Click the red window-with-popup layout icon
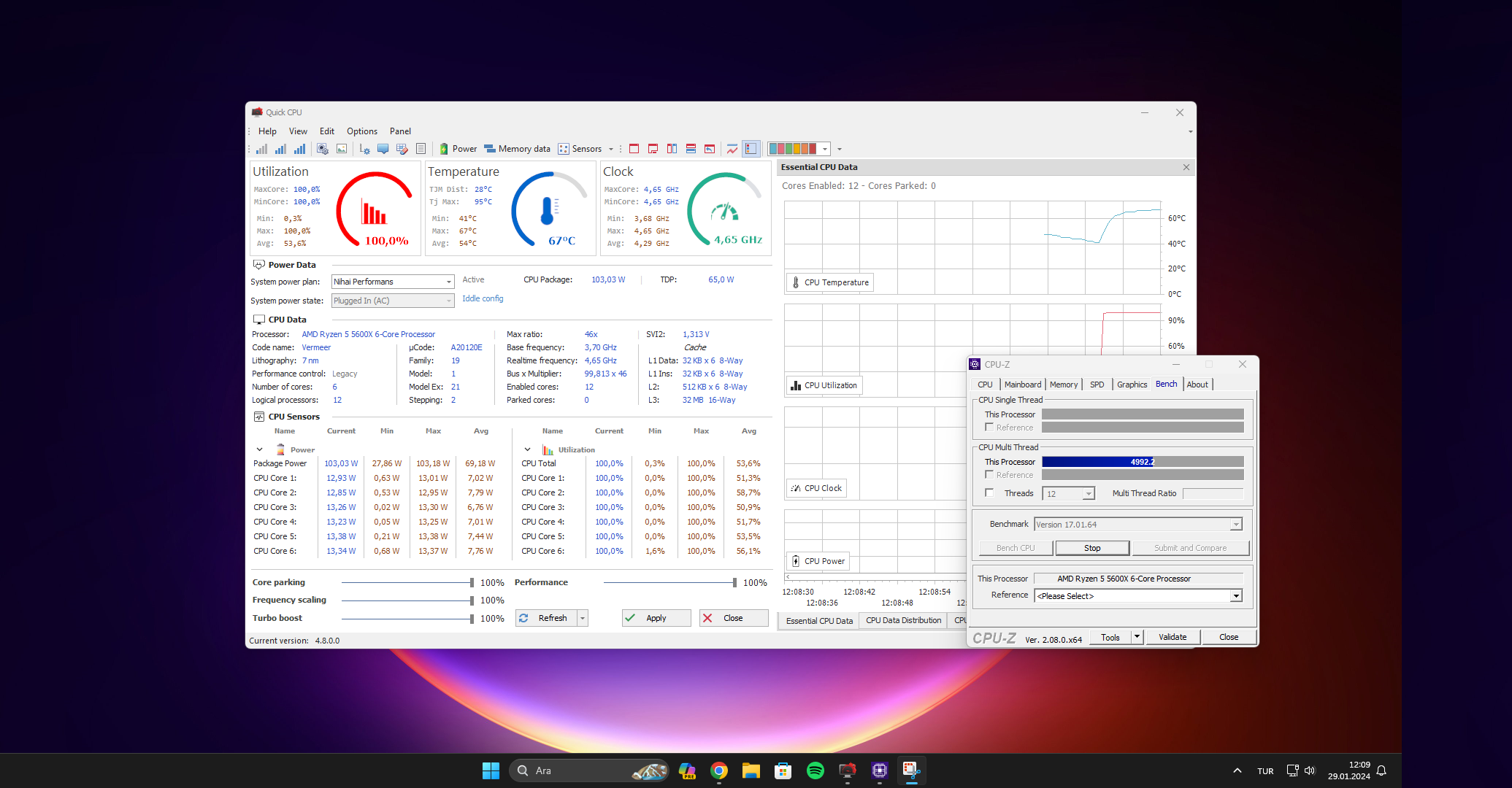Screen dimensions: 1512x788 653,149
